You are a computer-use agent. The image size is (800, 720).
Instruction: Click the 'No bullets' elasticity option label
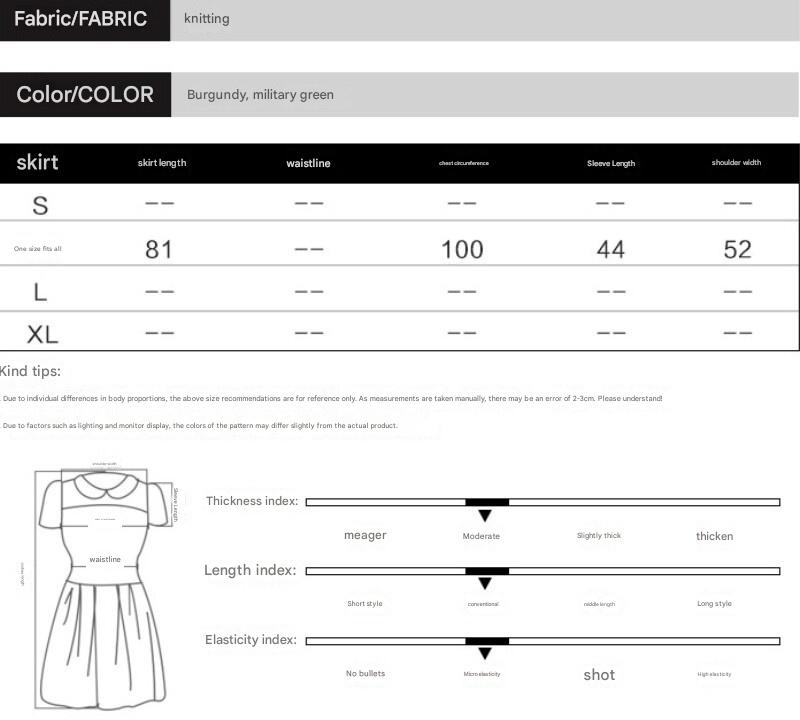point(365,674)
